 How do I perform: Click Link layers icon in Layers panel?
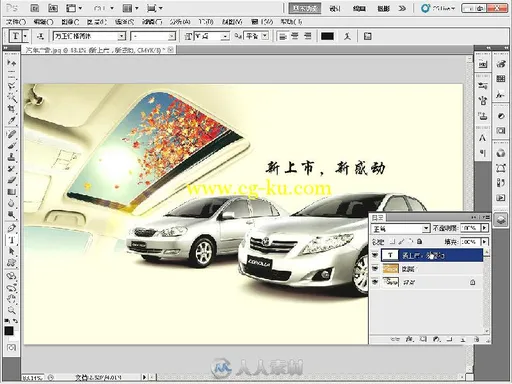[x=395, y=339]
